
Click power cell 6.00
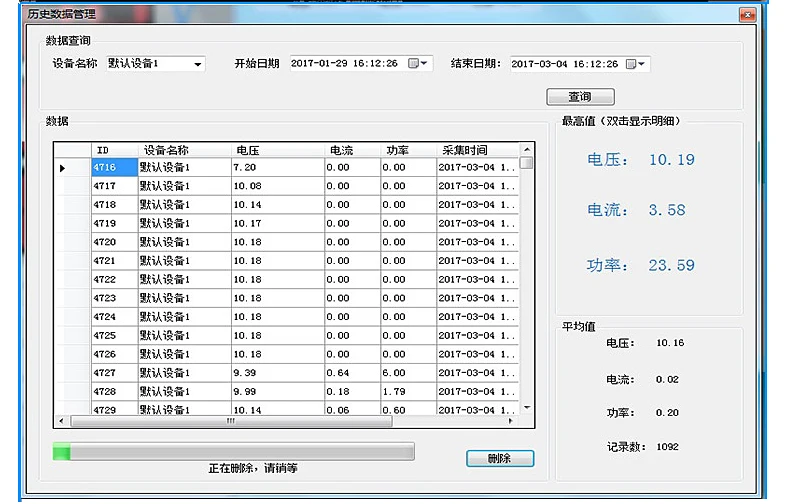[408, 372]
